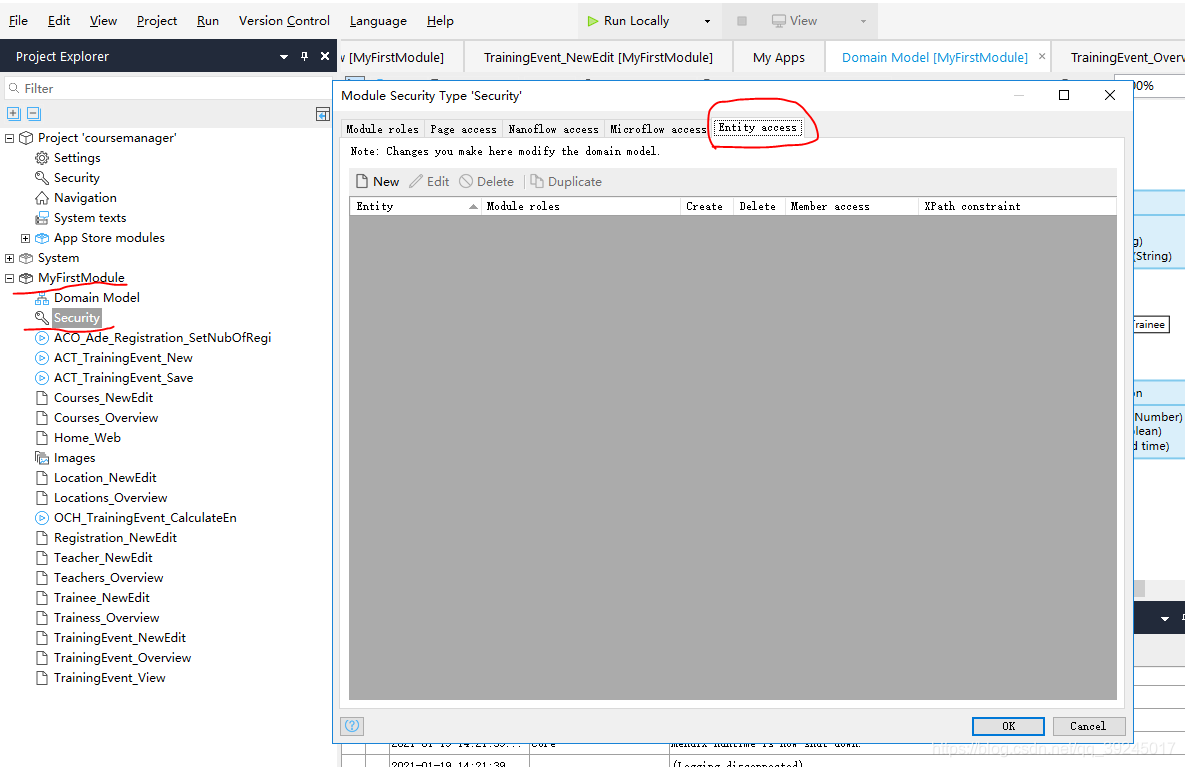Click the stop run square icon

pyautogui.click(x=741, y=21)
